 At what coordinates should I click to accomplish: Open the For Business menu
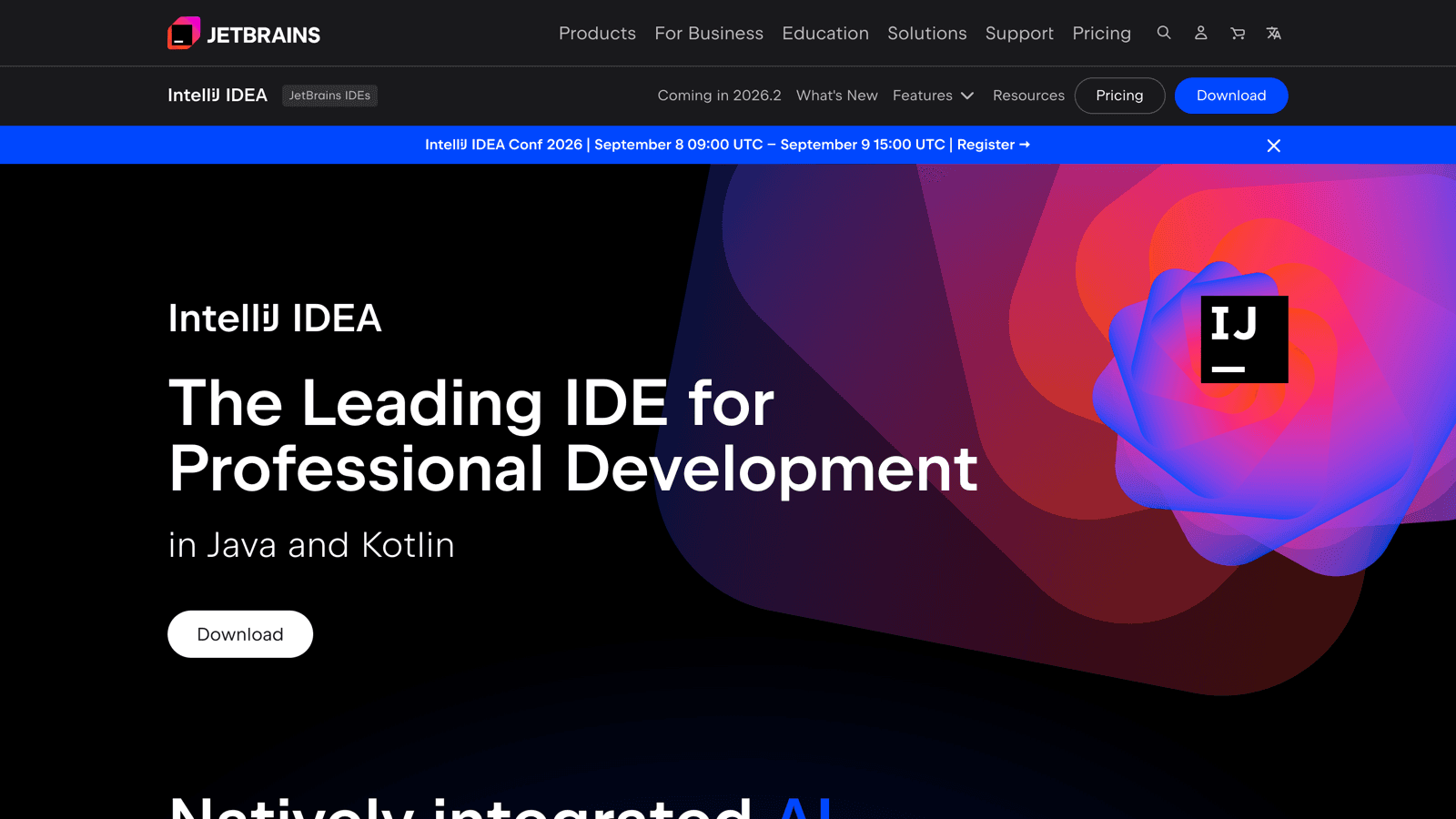[709, 34]
